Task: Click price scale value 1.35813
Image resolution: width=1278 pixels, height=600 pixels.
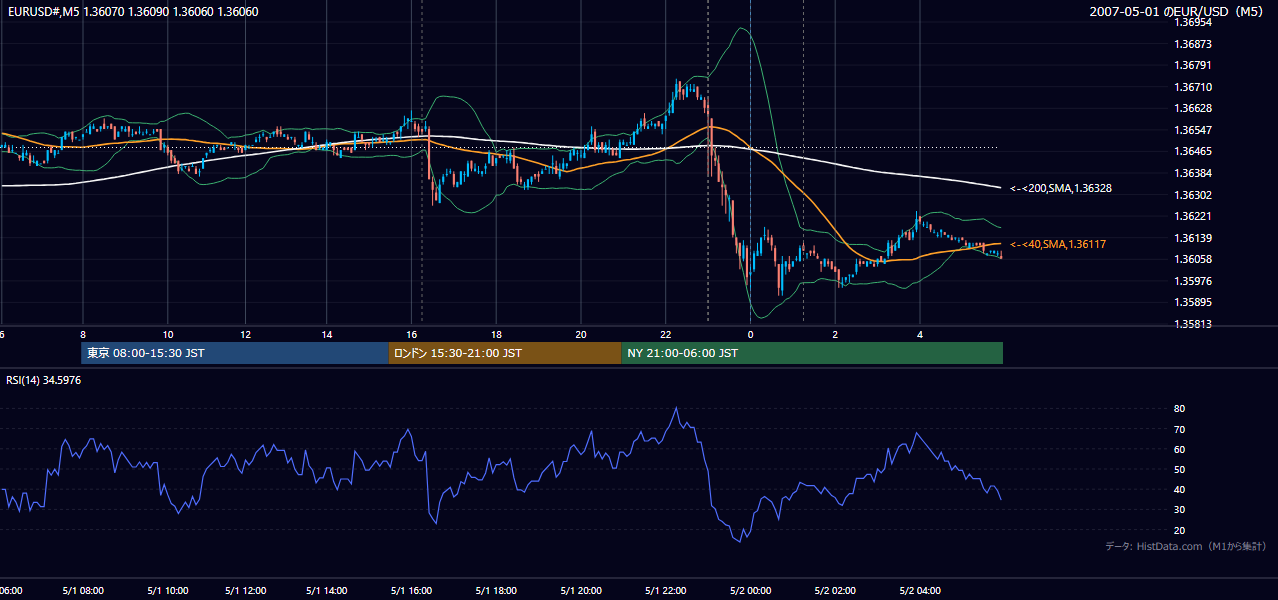Action: [x=1193, y=324]
